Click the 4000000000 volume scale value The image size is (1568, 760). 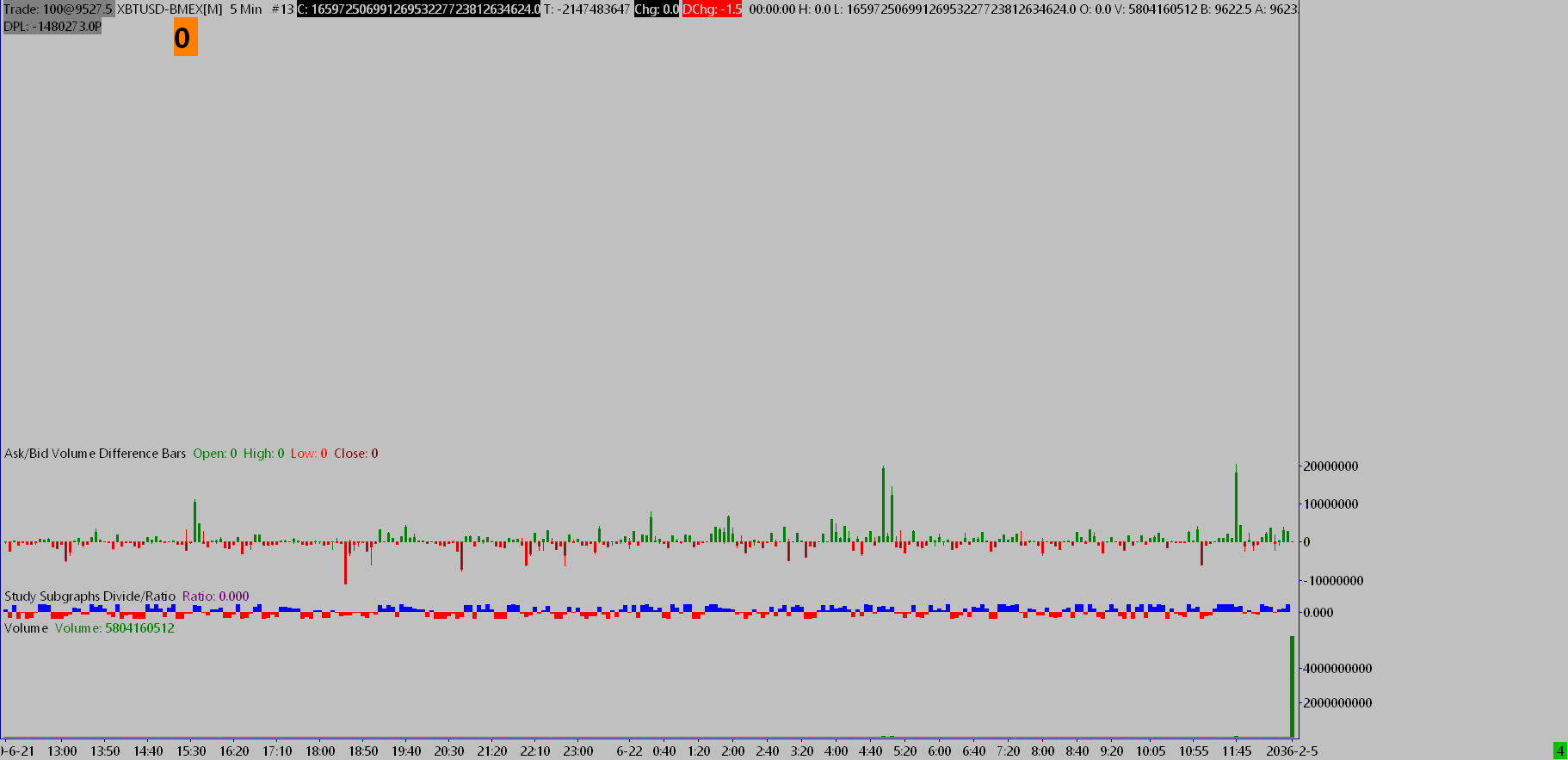1337,668
